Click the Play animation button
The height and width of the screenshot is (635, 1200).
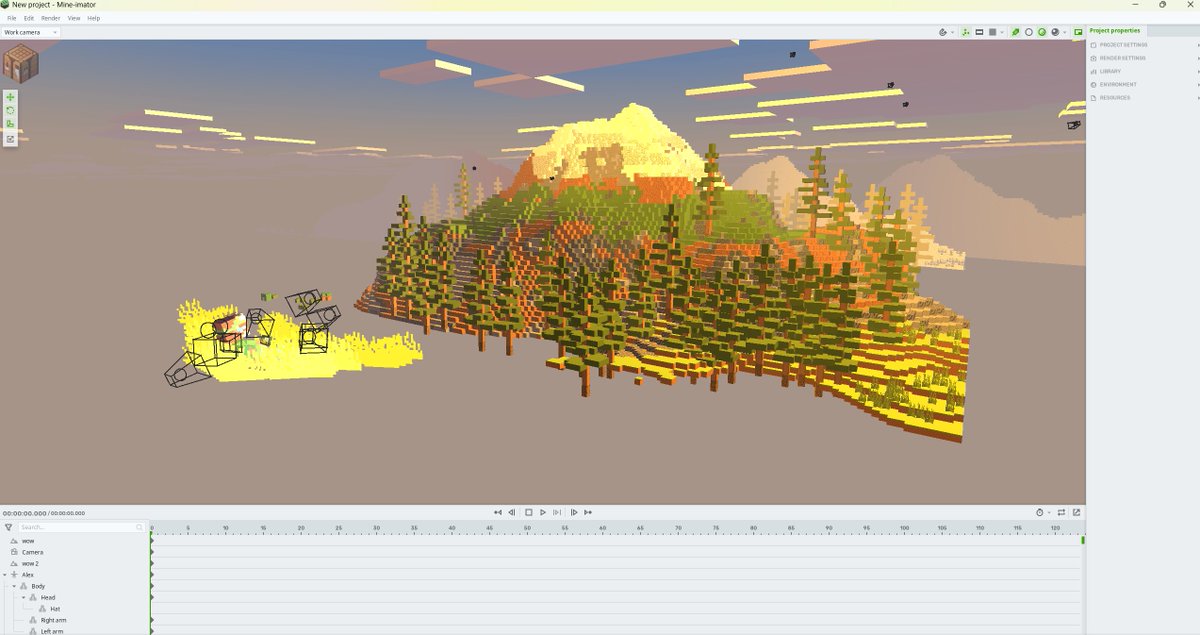pyautogui.click(x=543, y=512)
